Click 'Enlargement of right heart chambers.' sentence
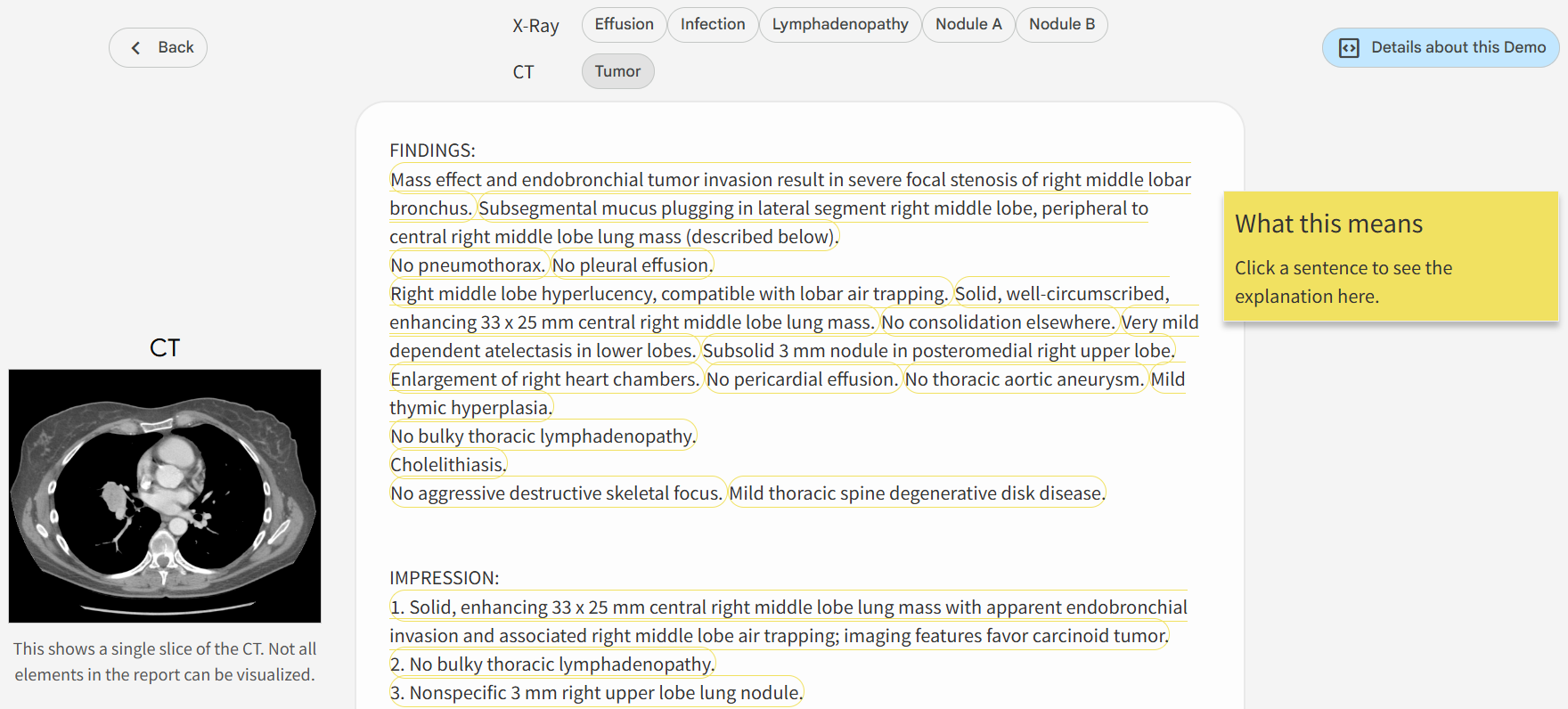This screenshot has width=1568, height=709. [x=544, y=379]
